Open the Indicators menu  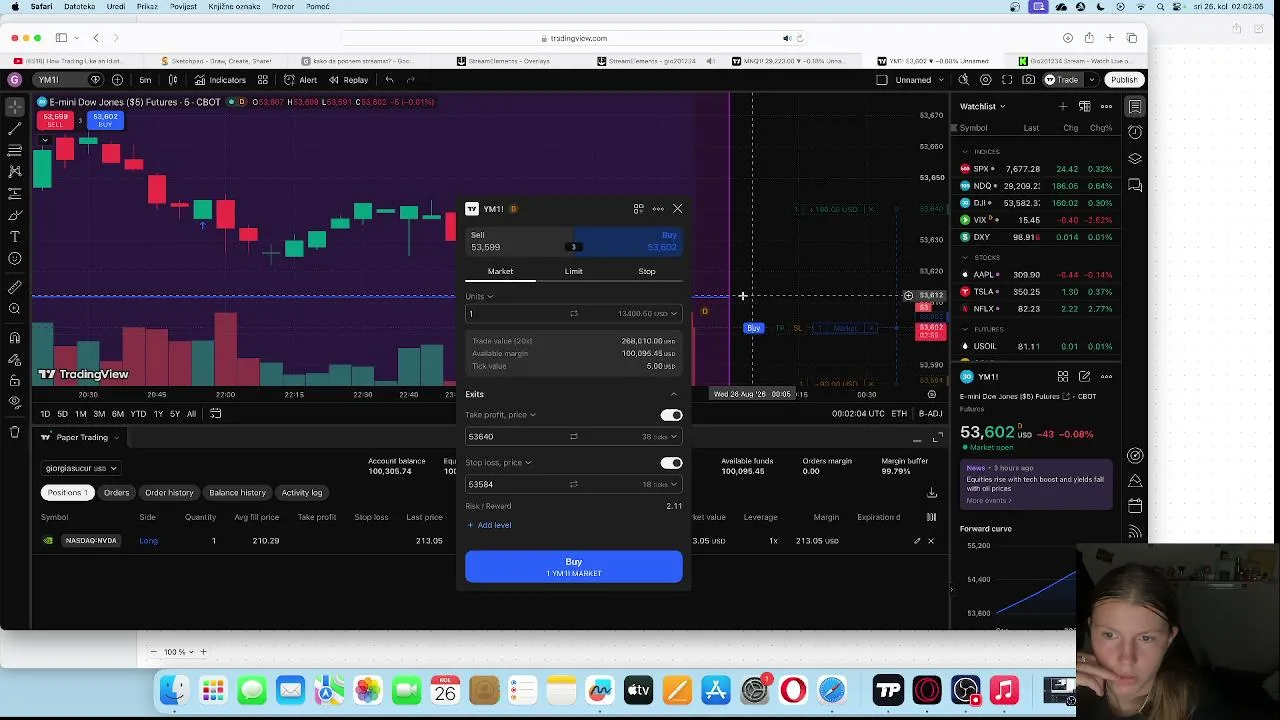(220, 80)
